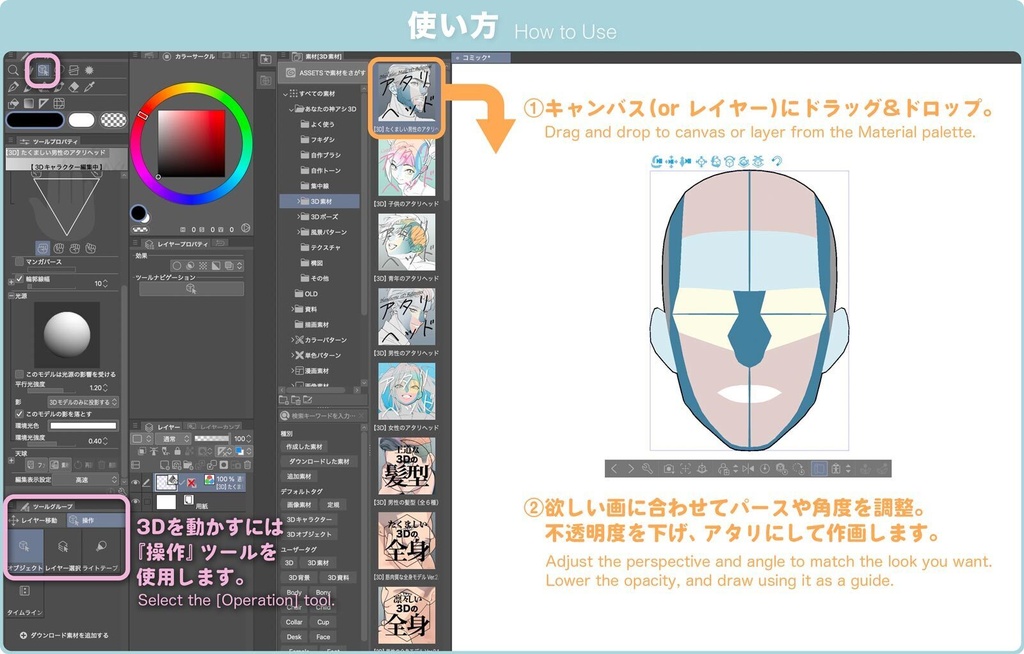Select the Layer Select (レイヤー選択) sub tool
Viewport: 1024px width, 654px height.
coord(63,551)
